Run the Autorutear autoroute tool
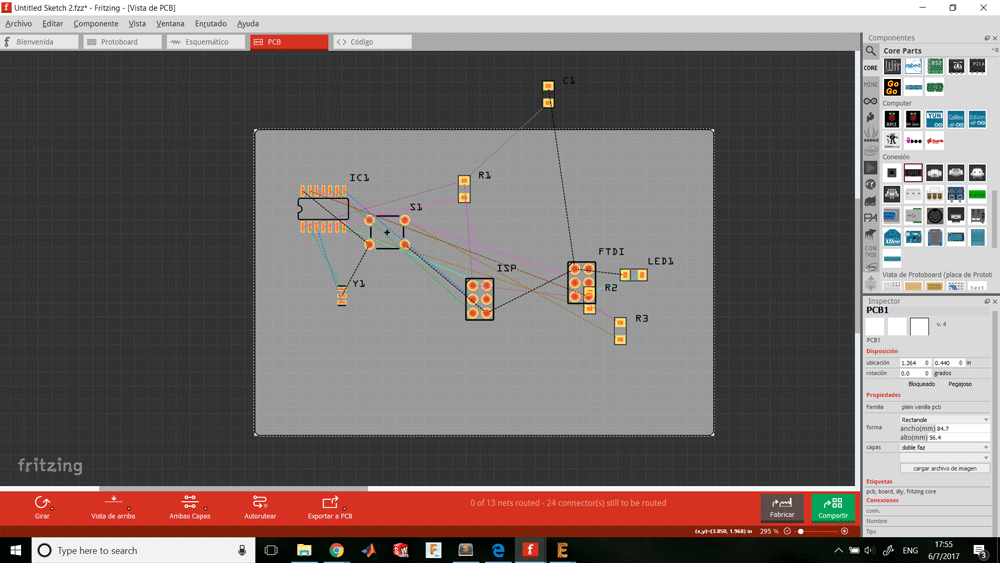The height and width of the screenshot is (563, 1000). click(x=260, y=507)
